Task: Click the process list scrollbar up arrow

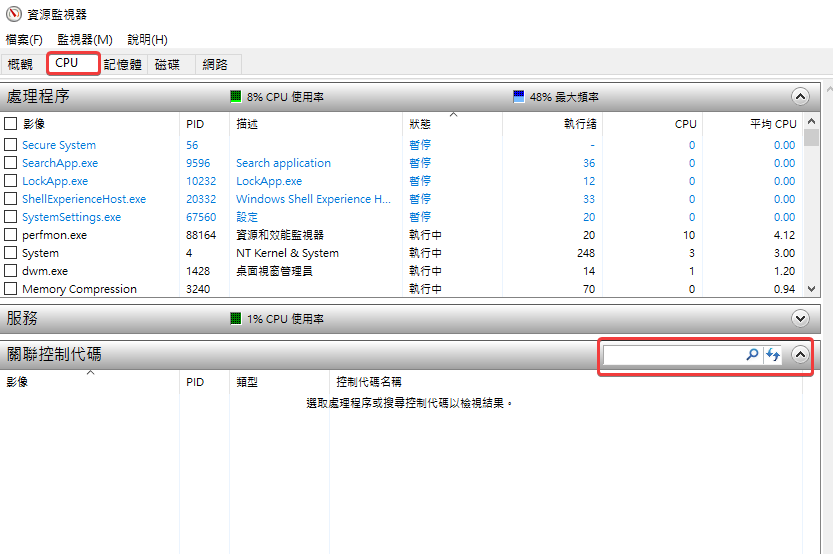Action: 811,122
